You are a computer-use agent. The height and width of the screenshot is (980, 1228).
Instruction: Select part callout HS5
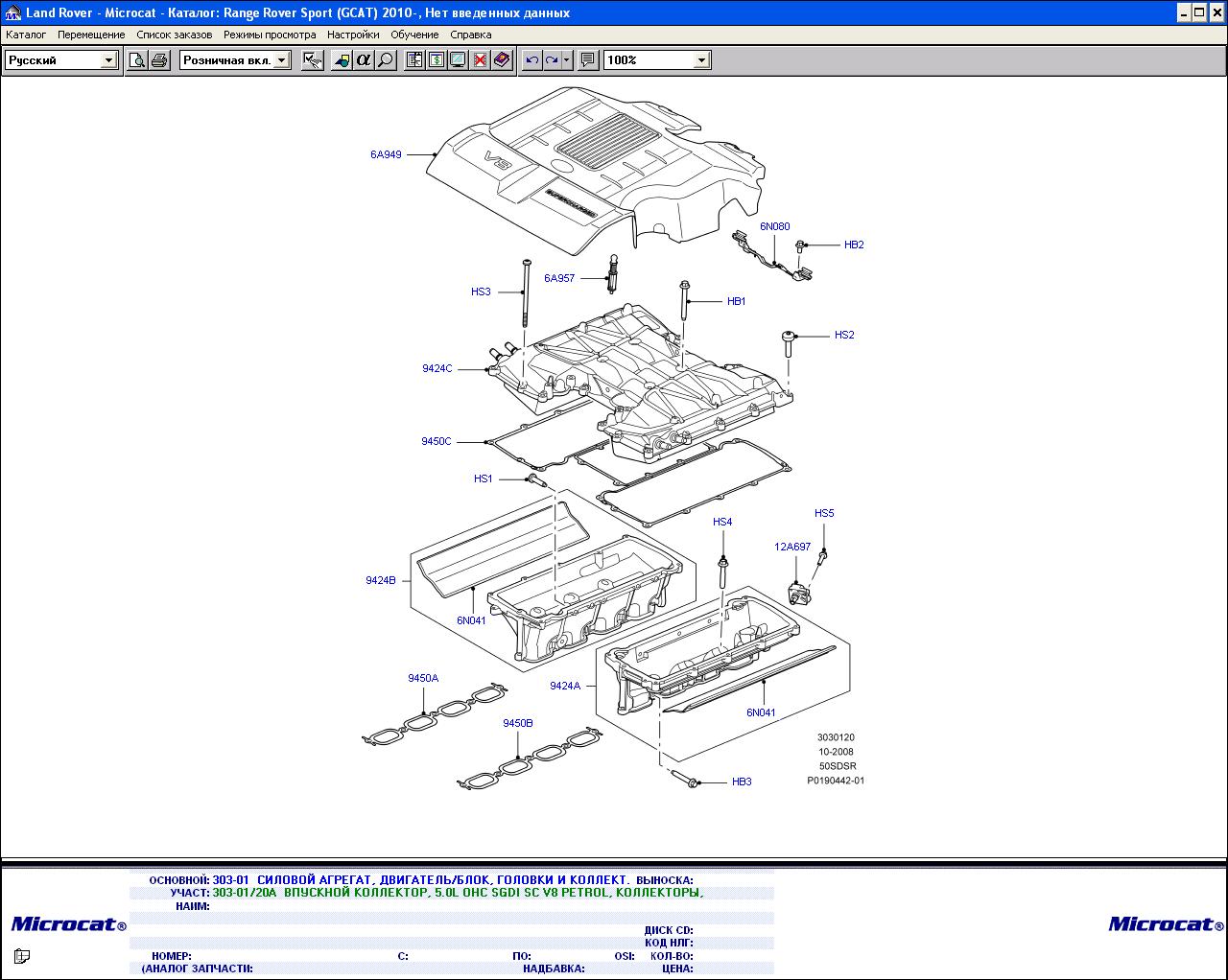(824, 514)
